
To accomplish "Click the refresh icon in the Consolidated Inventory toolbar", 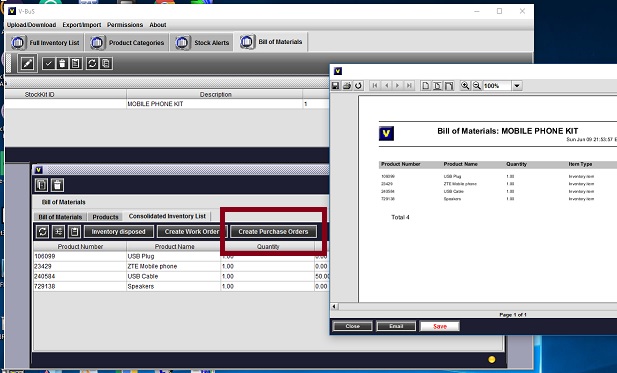I will [42, 232].
